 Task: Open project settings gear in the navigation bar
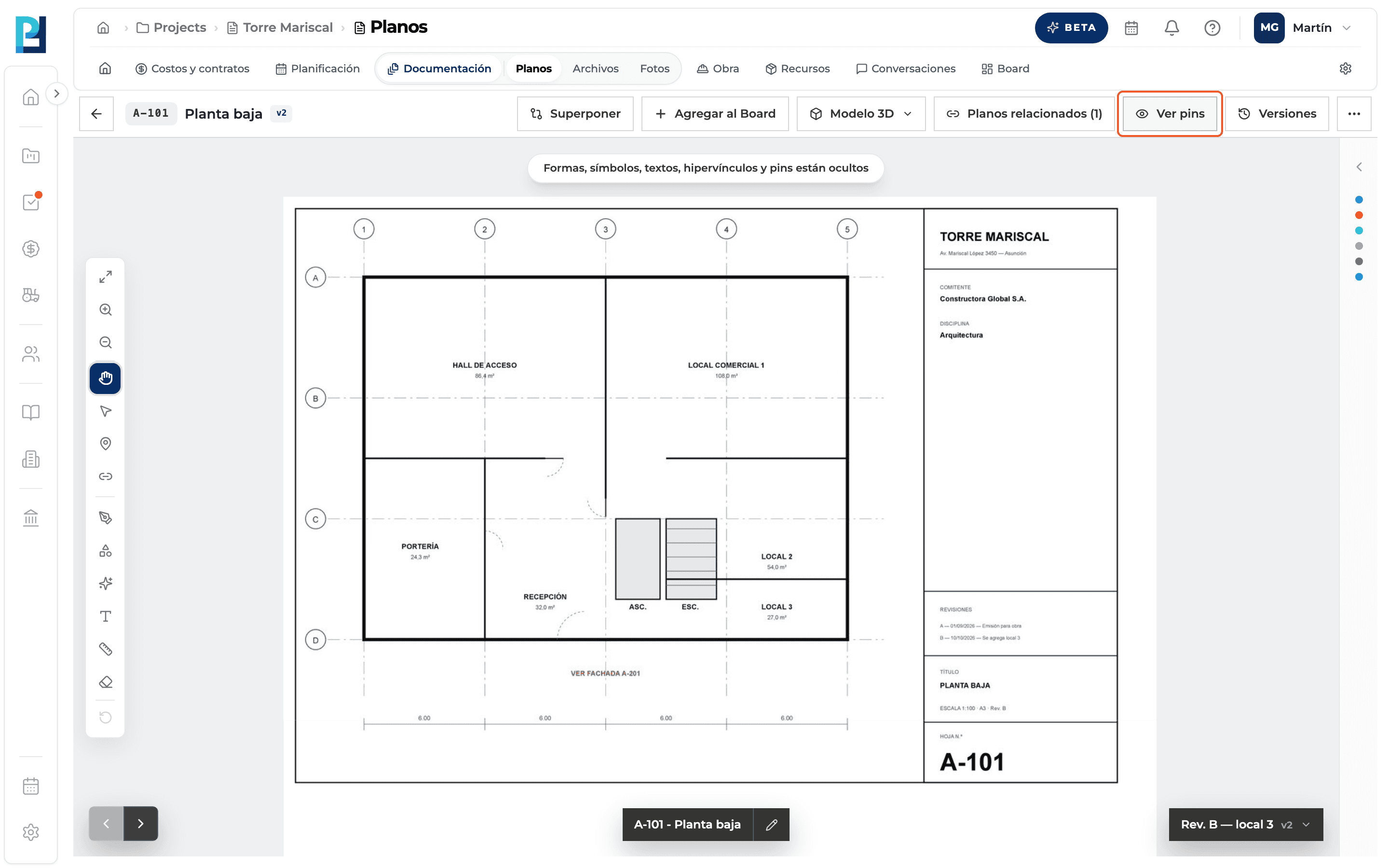tap(1345, 68)
